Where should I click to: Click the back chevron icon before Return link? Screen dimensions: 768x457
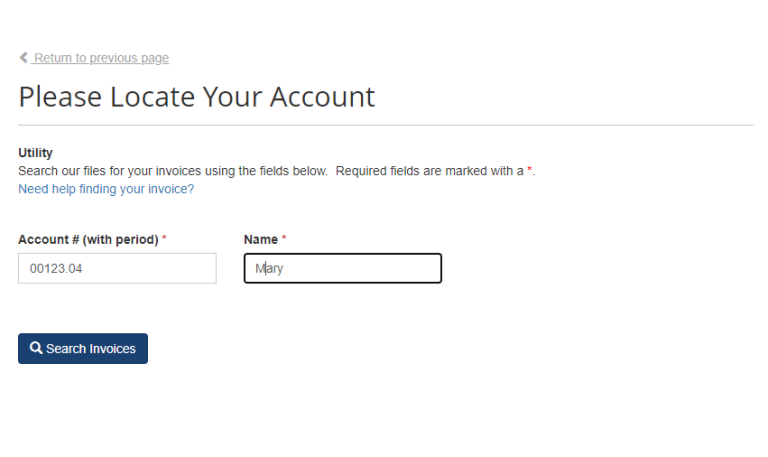point(23,58)
